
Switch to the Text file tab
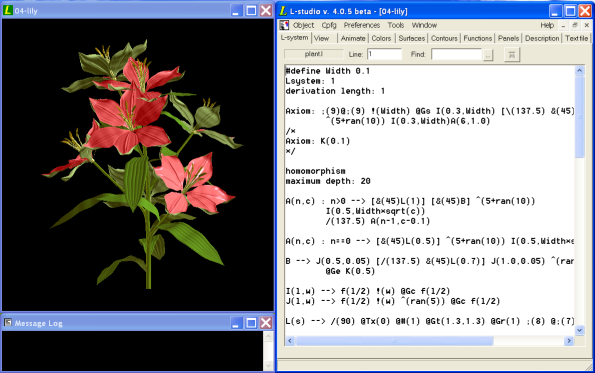point(576,38)
